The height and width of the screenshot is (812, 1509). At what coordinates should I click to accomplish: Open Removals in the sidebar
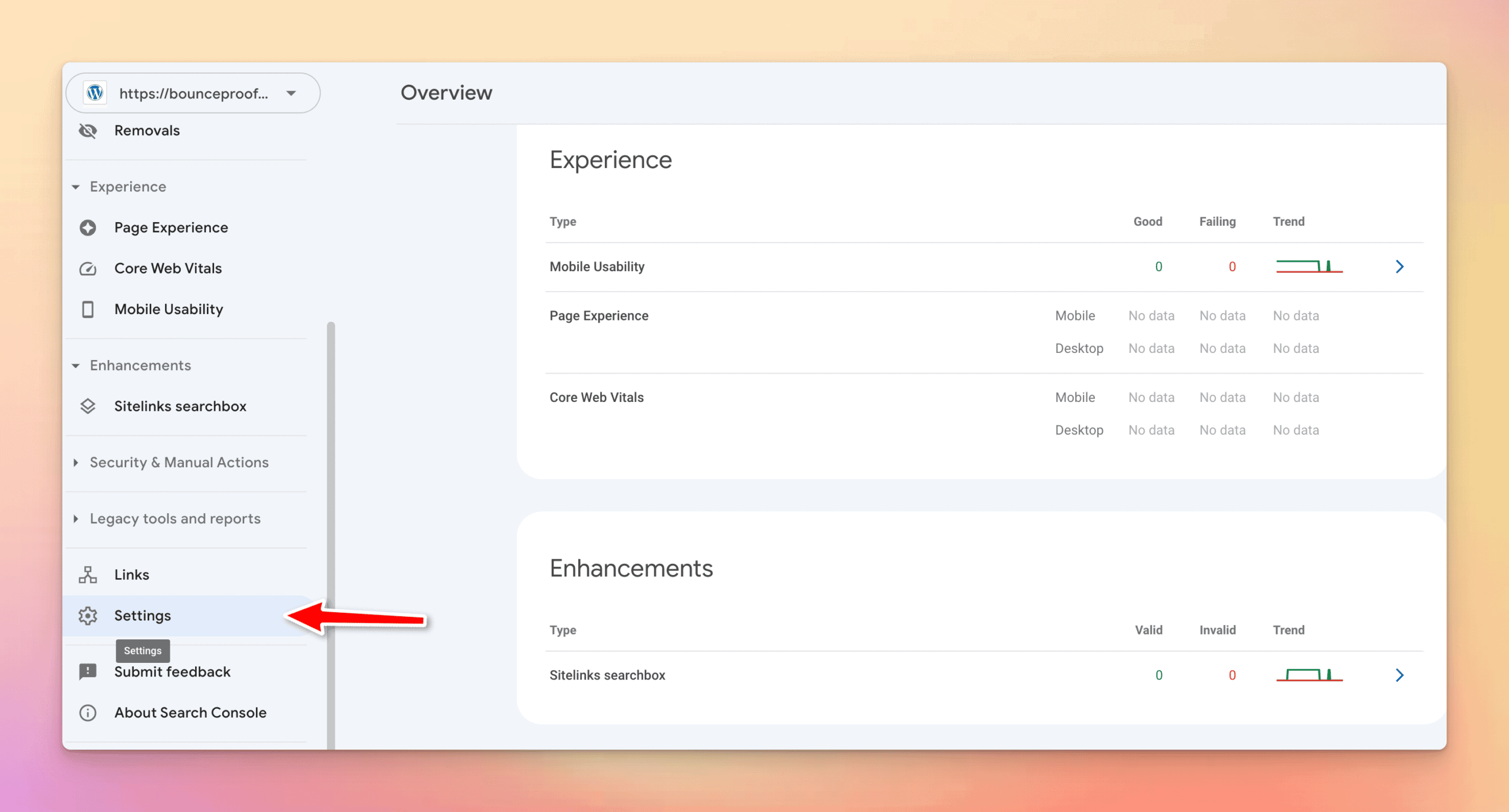[x=147, y=131]
